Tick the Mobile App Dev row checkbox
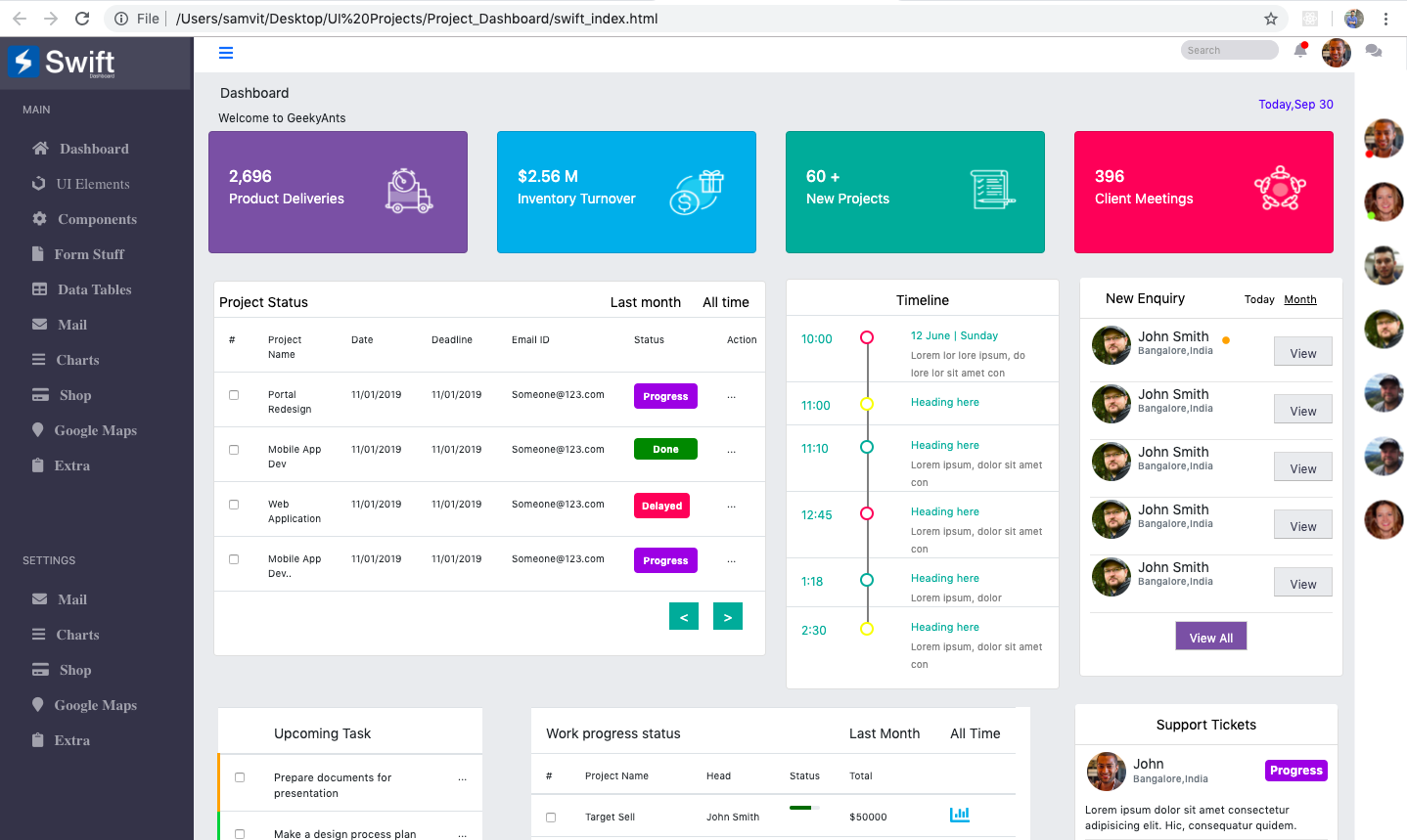The width and height of the screenshot is (1407, 840). tap(232, 449)
